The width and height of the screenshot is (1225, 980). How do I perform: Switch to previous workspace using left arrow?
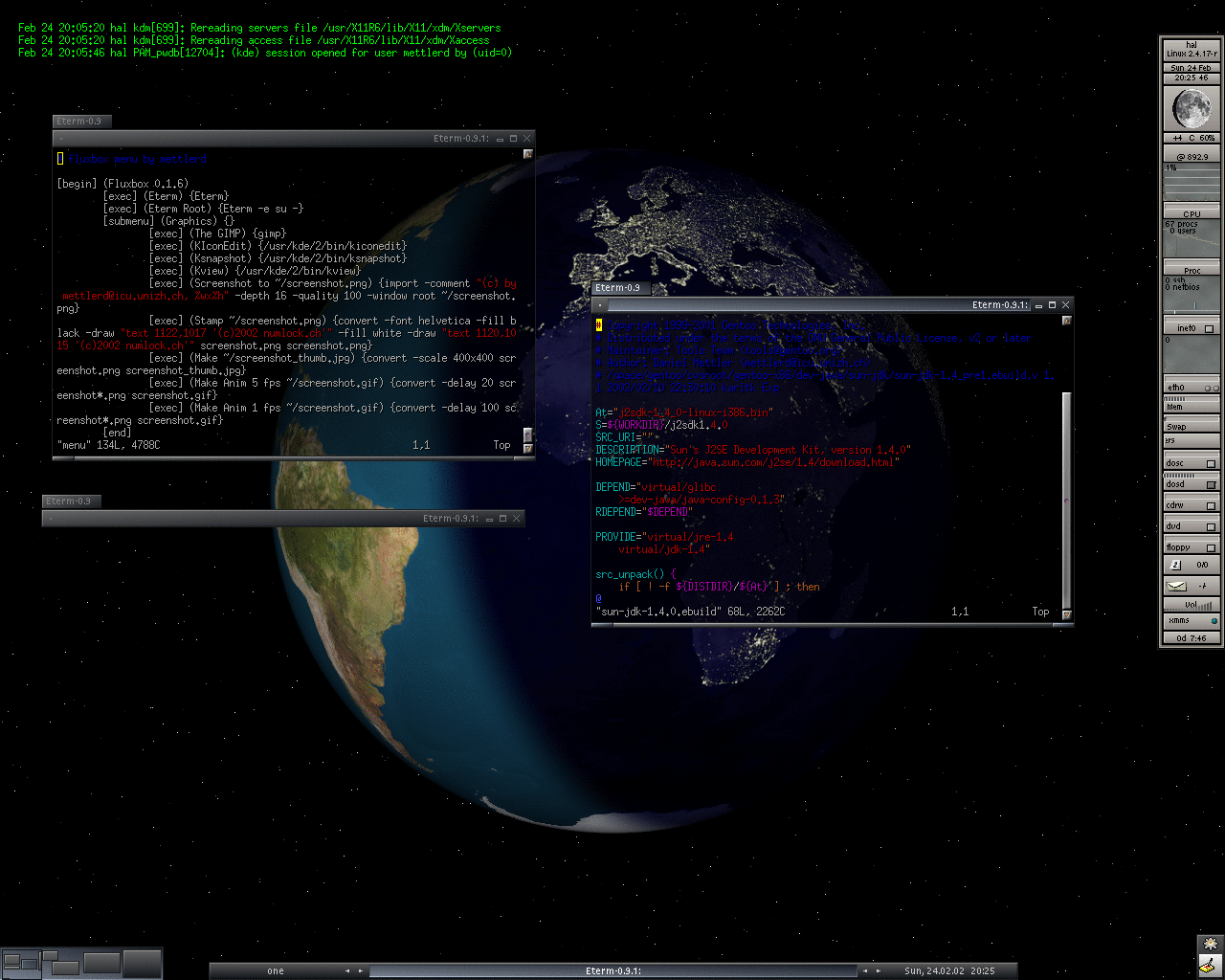[347, 970]
